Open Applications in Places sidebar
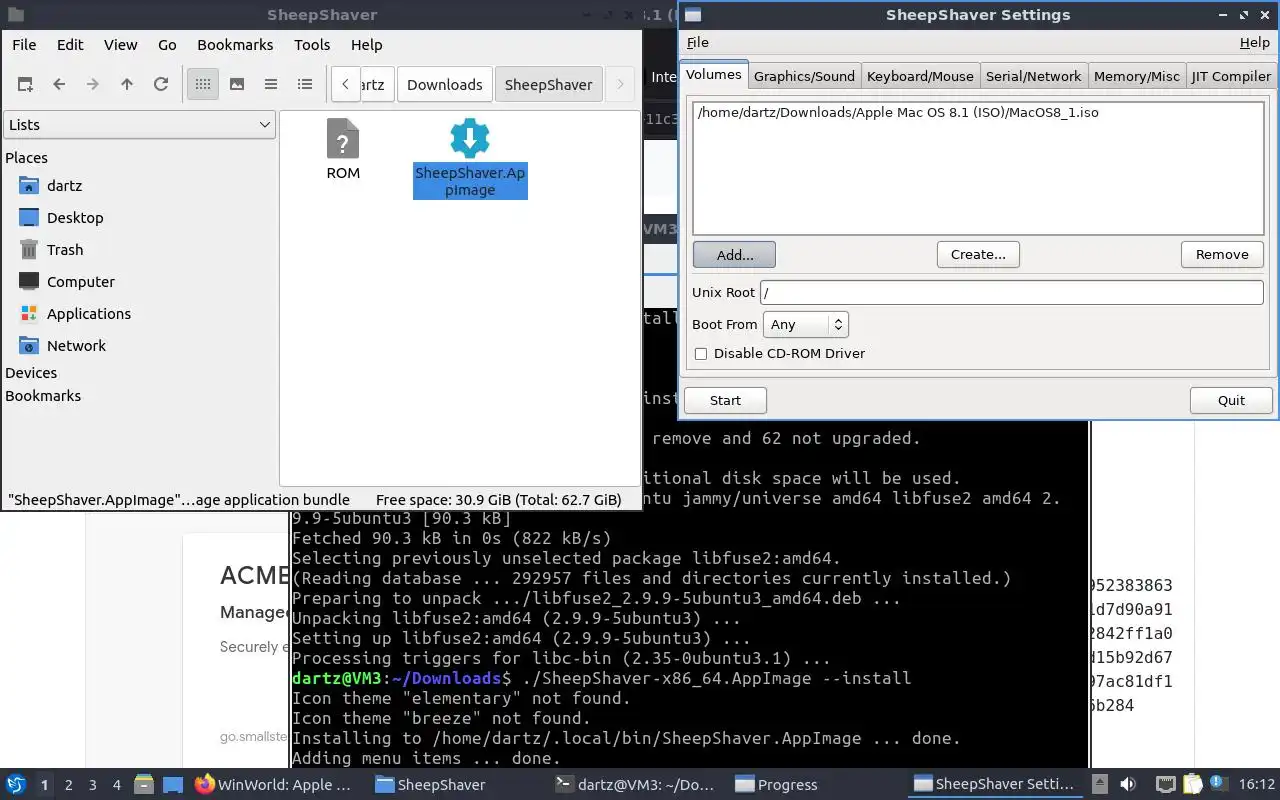This screenshot has height=800, width=1280. [88, 314]
